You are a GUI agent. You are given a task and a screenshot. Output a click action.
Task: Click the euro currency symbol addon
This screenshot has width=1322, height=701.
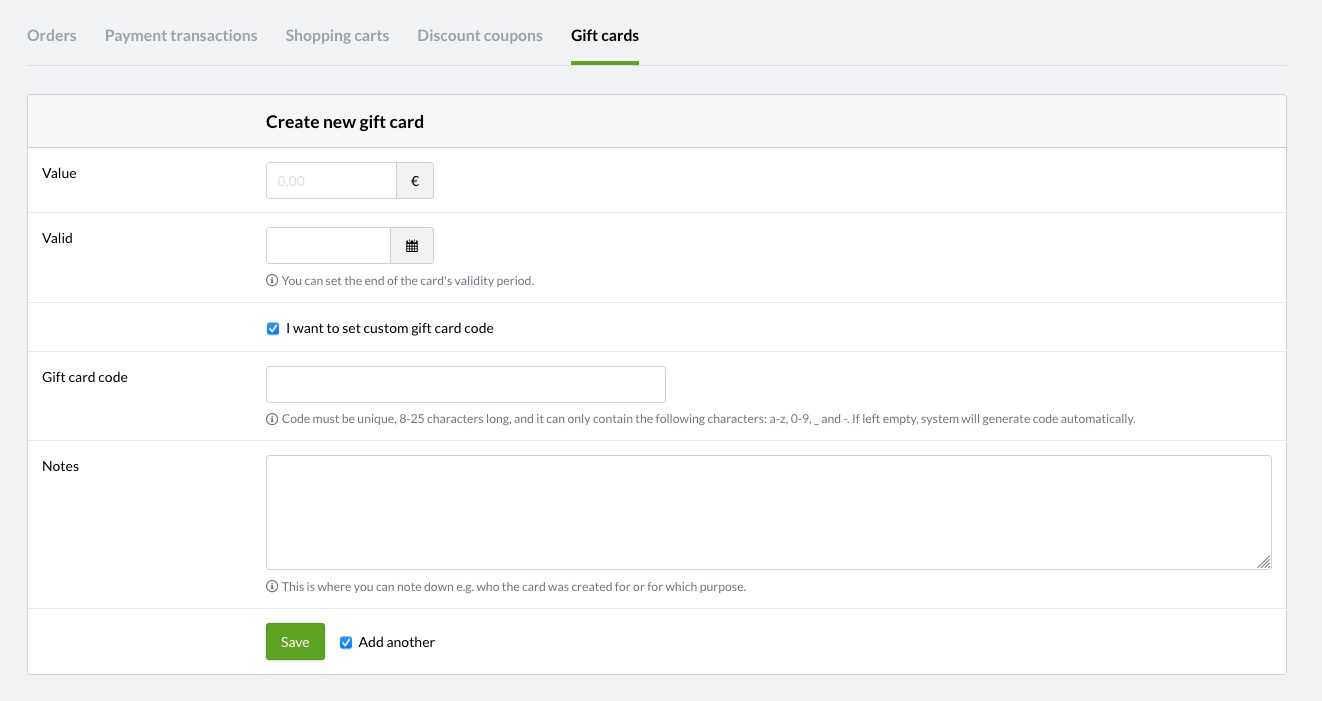pos(415,181)
